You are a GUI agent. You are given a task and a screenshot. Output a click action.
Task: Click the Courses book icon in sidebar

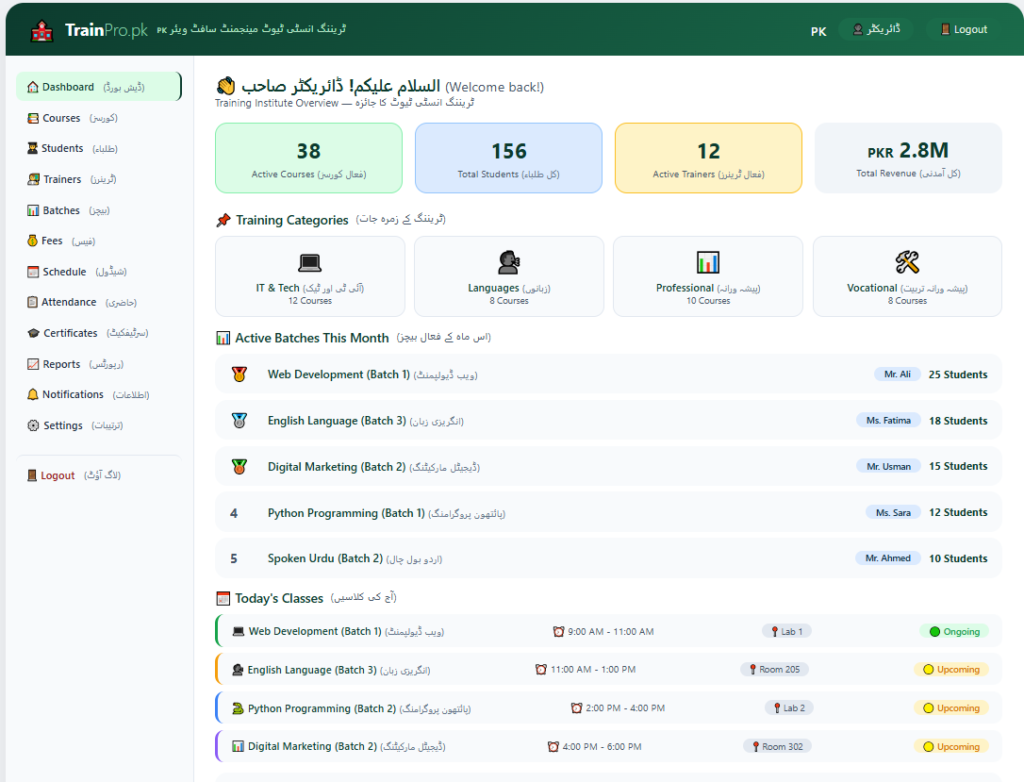click(33, 118)
